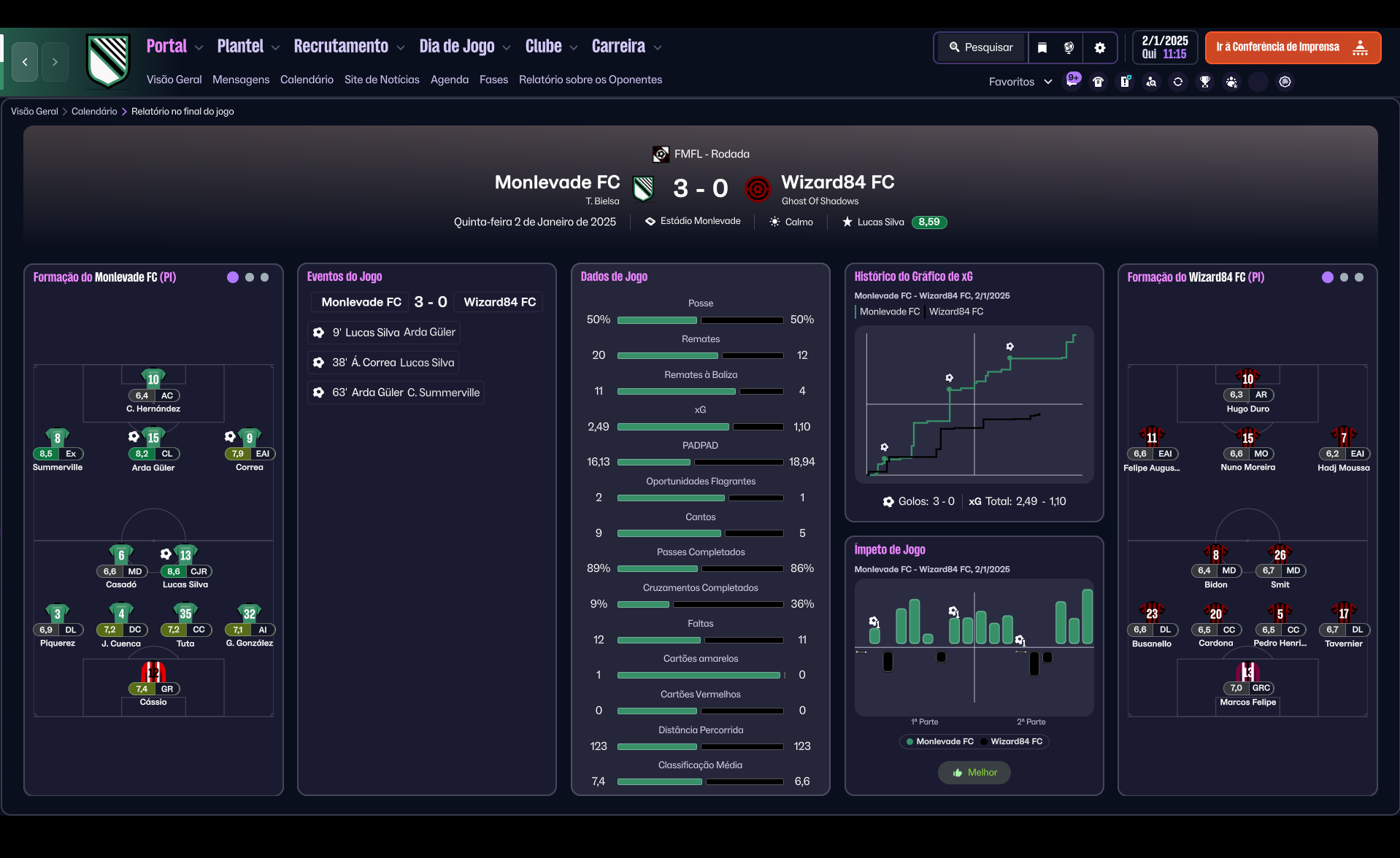Open the trophy icon in the favorites bar
Viewport: 1400px width, 858px height.
(x=1205, y=82)
